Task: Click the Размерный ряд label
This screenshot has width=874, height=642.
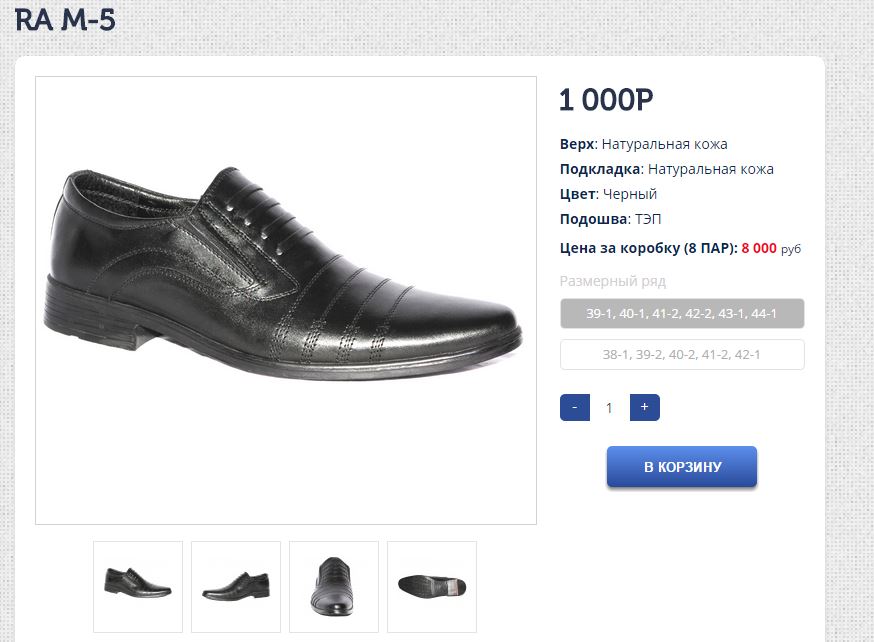Action: pos(613,281)
